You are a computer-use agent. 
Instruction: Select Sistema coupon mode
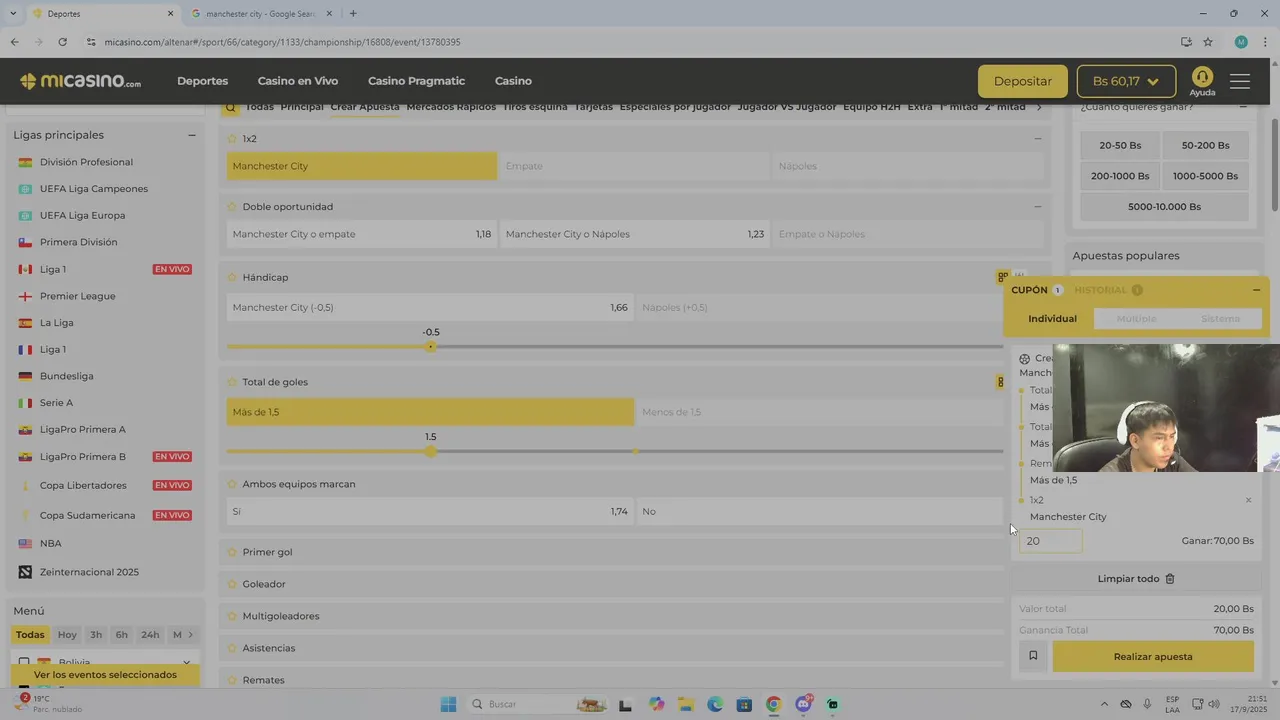[x=1220, y=319]
